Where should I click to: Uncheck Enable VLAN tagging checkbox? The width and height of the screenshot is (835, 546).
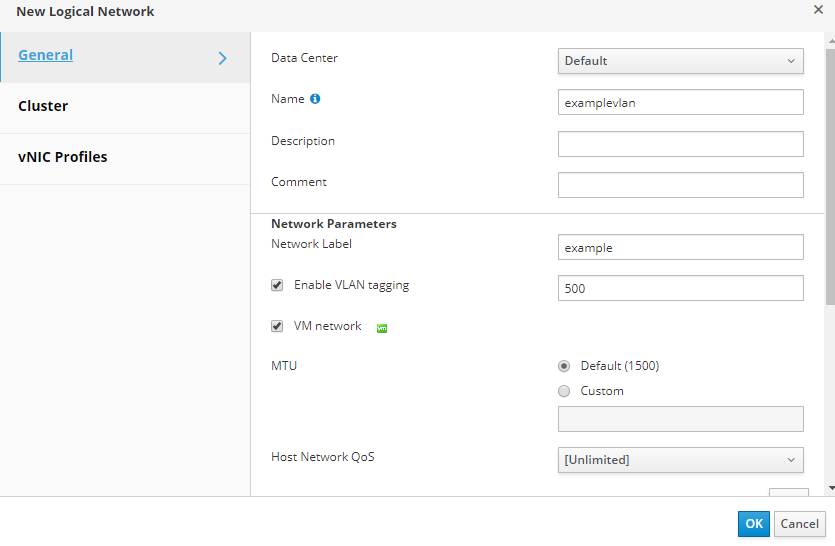click(x=277, y=285)
